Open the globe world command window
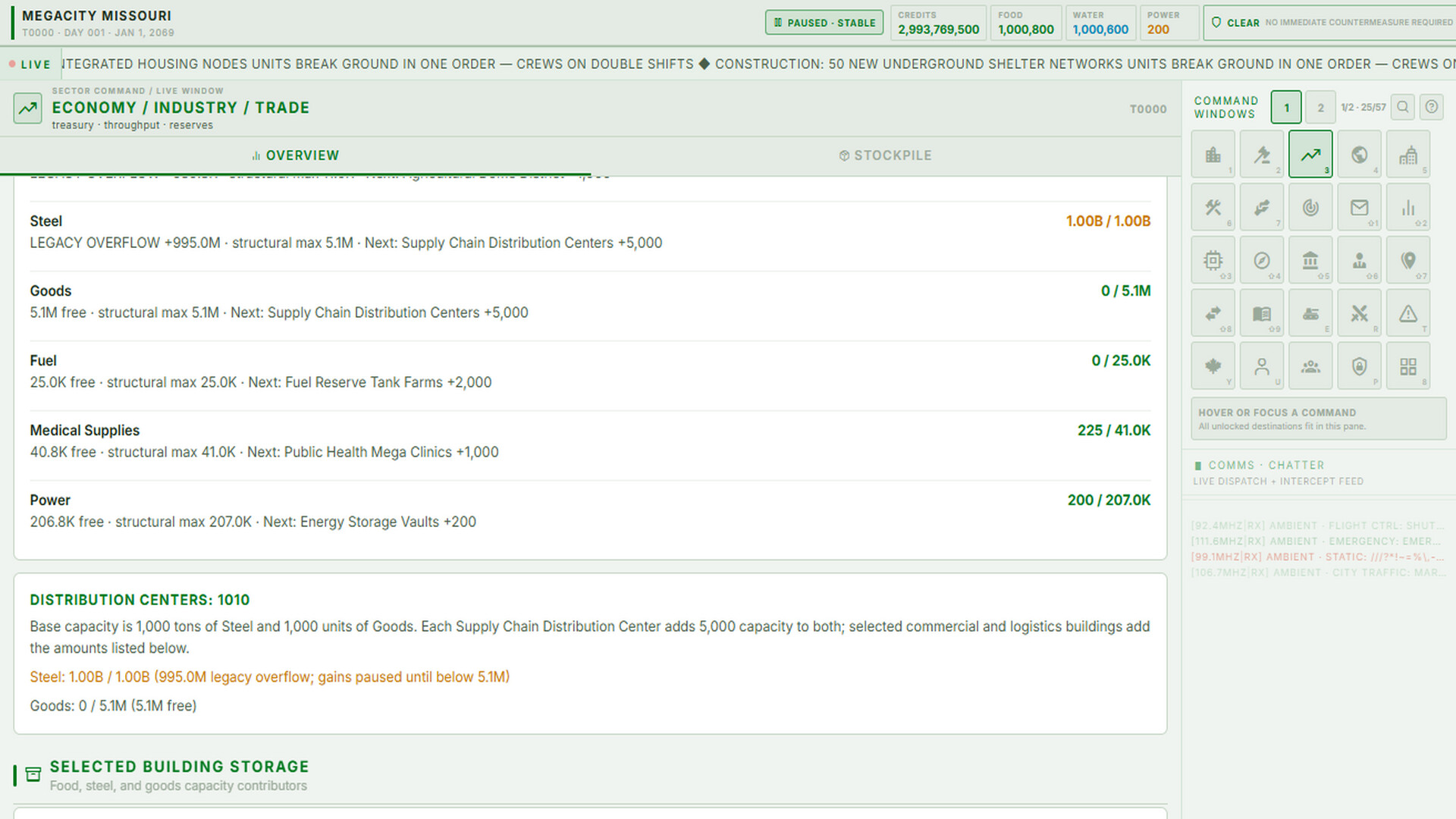This screenshot has height=819, width=1456. (1359, 154)
